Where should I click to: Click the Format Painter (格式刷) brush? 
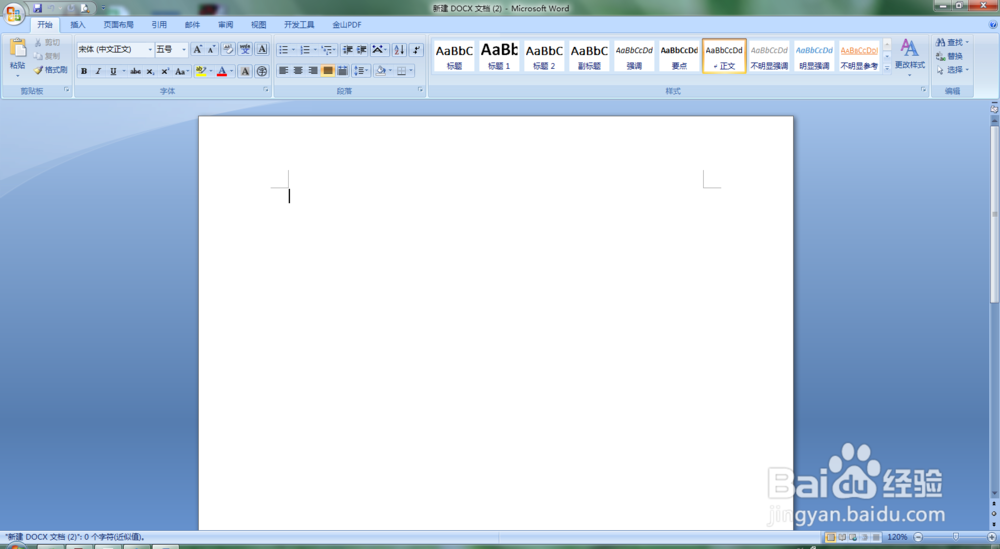pyautogui.click(x=50, y=70)
